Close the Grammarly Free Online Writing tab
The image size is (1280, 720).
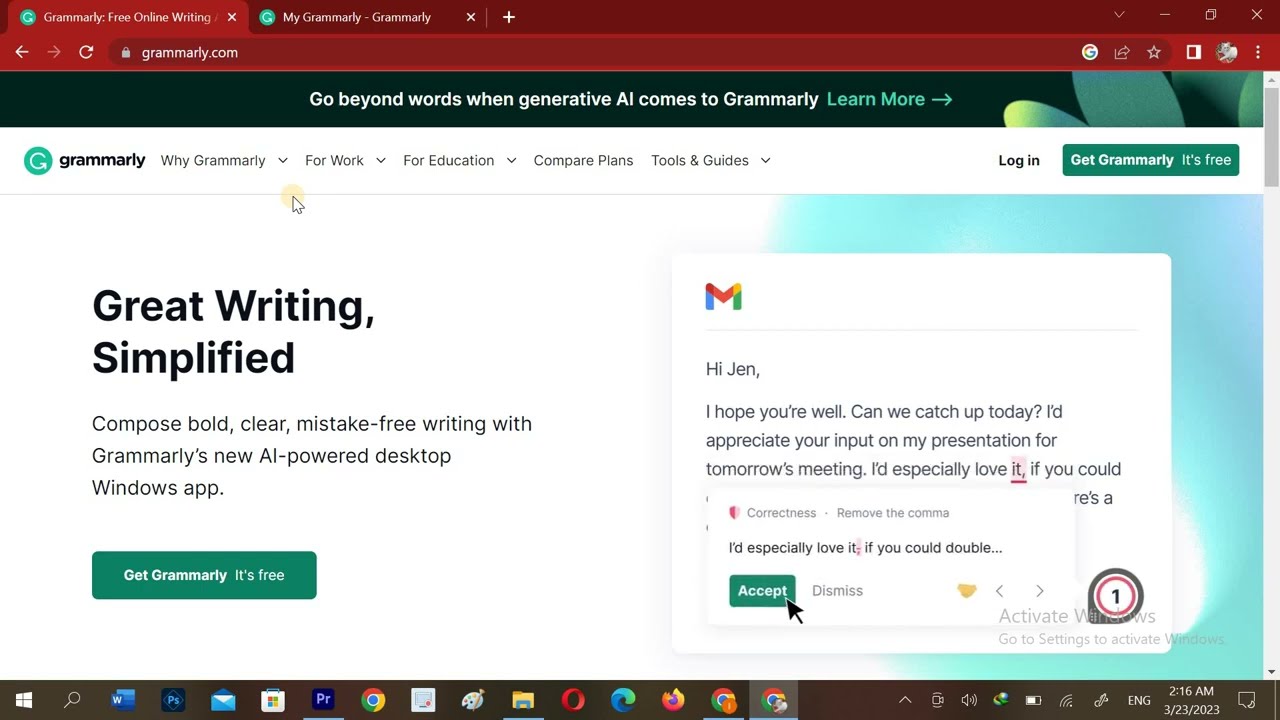coord(231,17)
